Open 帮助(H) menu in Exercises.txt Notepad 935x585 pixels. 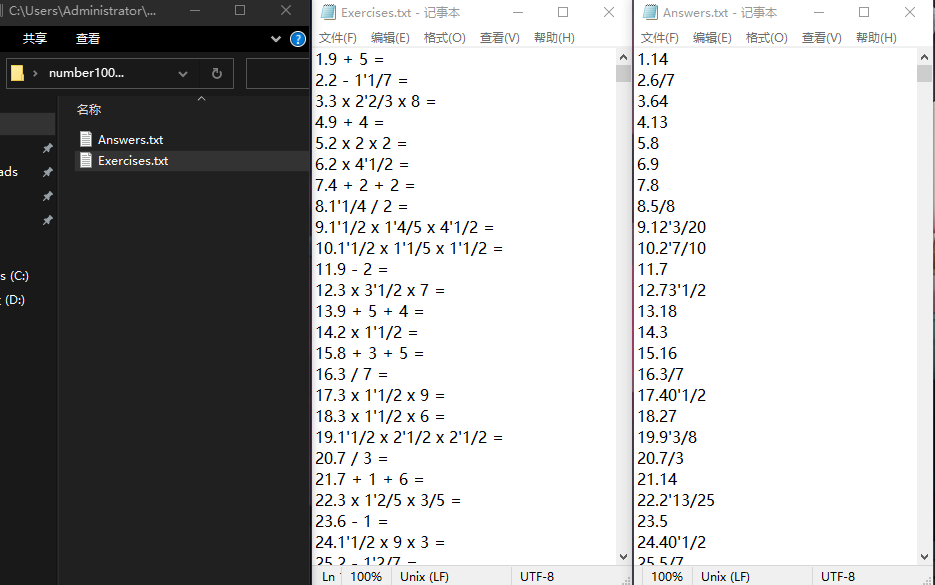pyautogui.click(x=554, y=38)
